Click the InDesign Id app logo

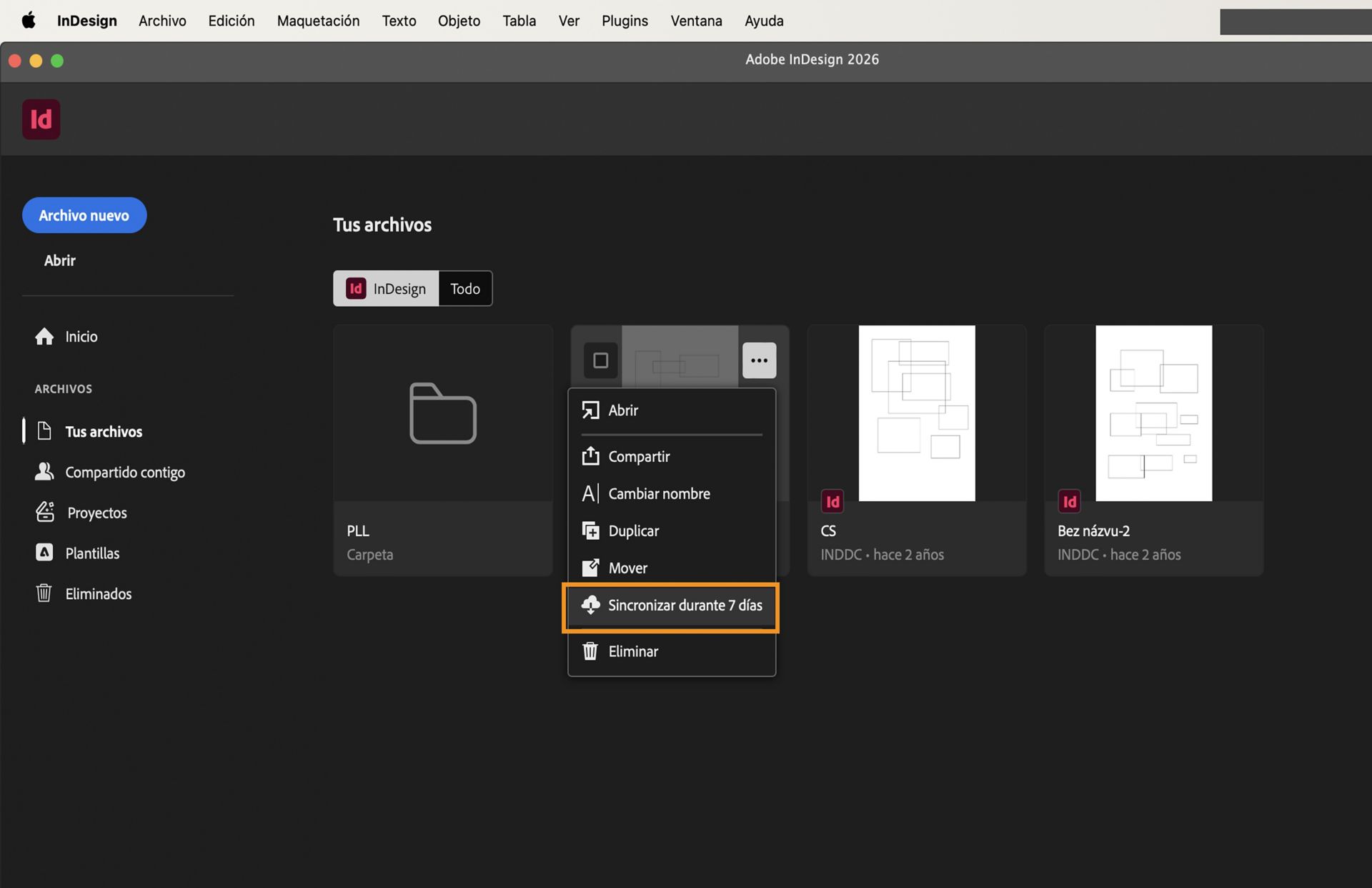click(41, 119)
